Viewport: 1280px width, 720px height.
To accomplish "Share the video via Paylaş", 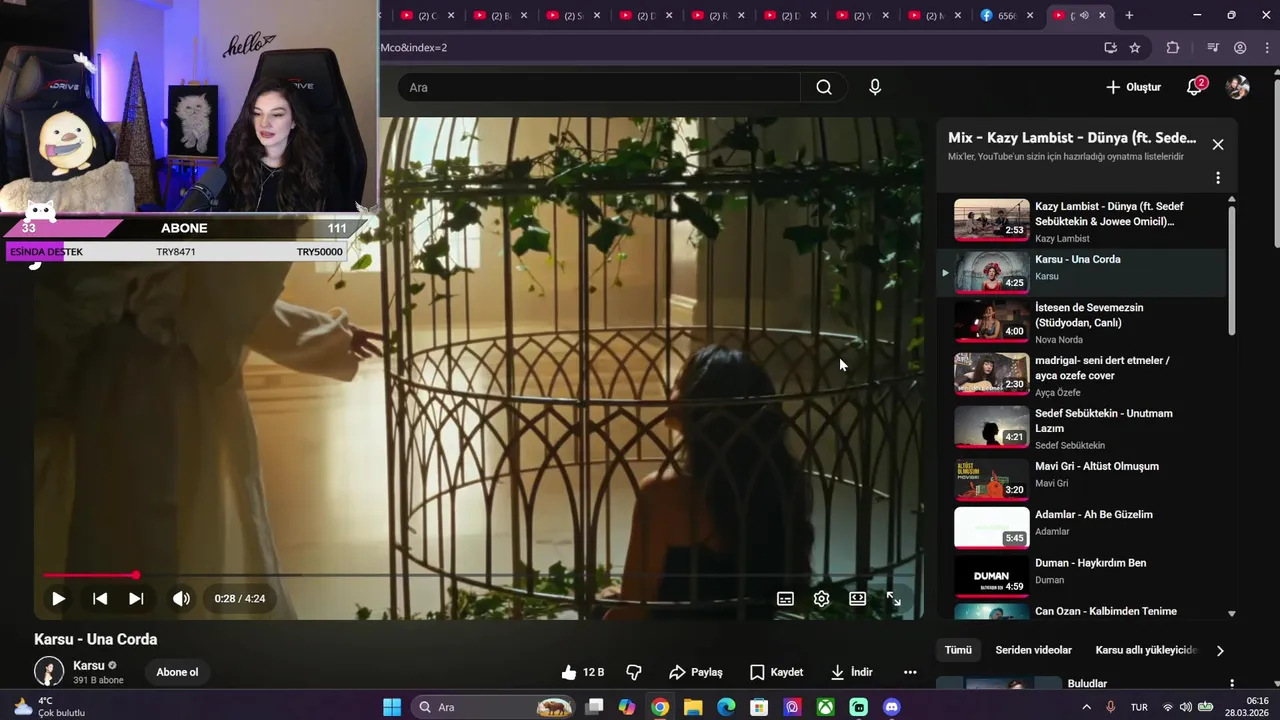I will tap(696, 672).
